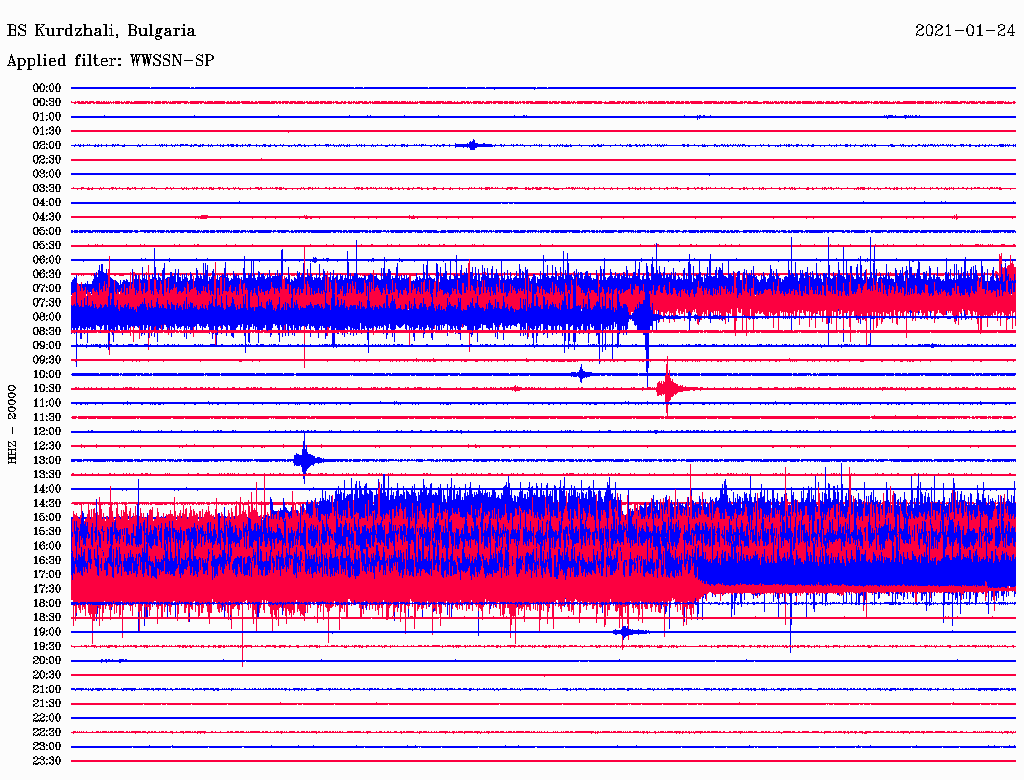
Task: Click the '13:30' time label
Action: point(47,475)
